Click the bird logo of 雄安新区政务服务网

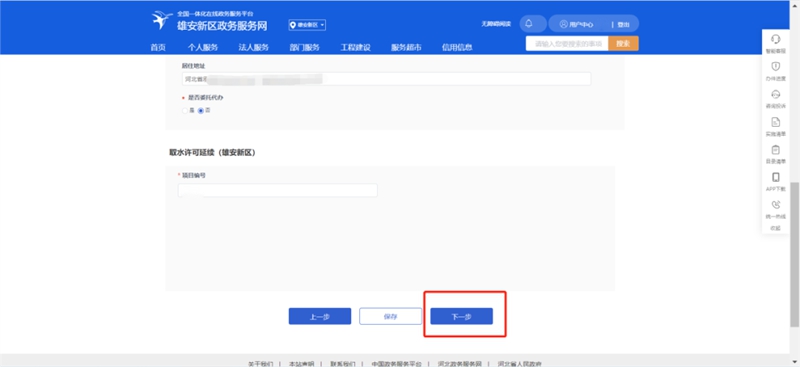[x=162, y=20]
